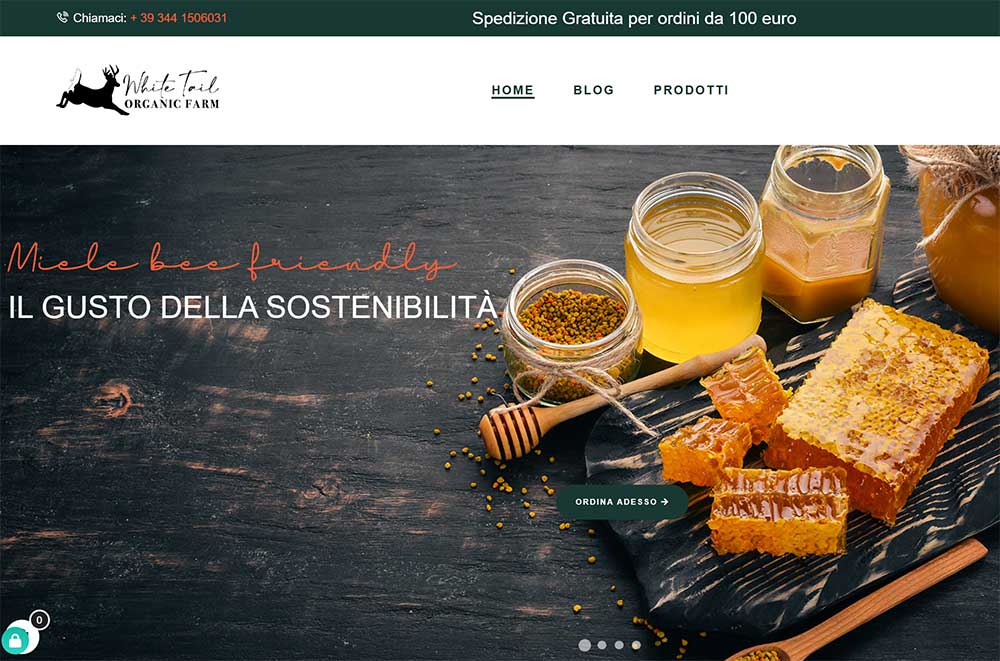Go to the PRODOTTI menu item
The image size is (1000, 661).
pos(691,90)
